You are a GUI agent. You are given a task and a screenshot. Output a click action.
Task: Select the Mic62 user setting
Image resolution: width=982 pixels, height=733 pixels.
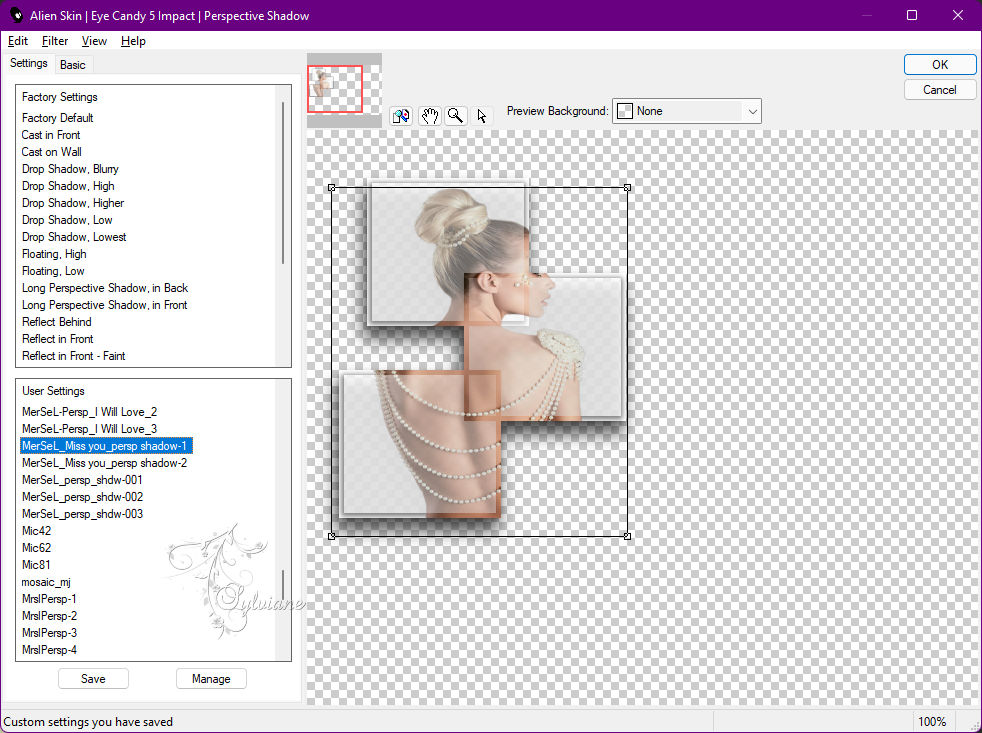36,548
